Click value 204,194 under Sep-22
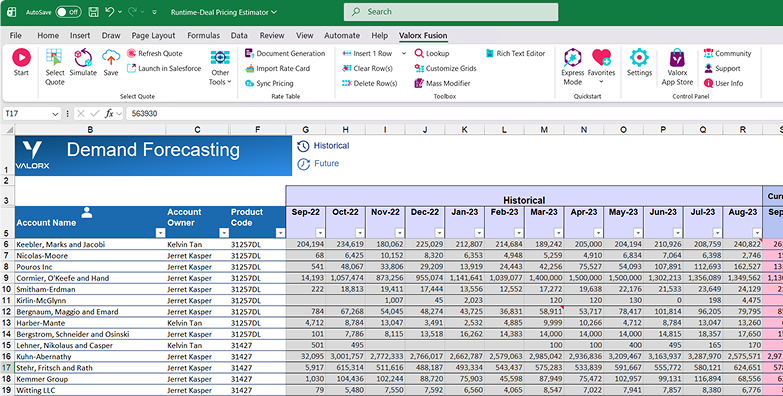783x396 pixels. point(306,244)
